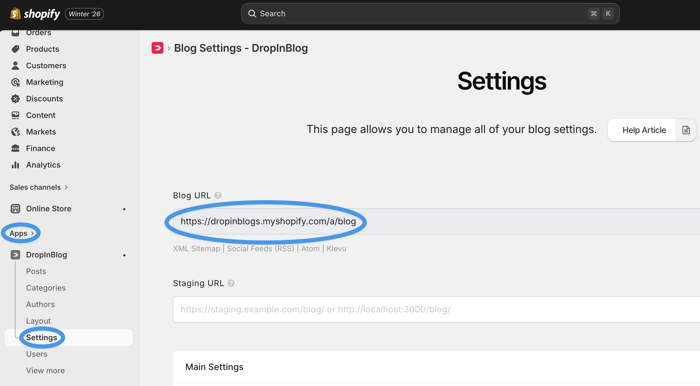700x386 pixels.
Task: View Analytics page
Action: tap(43, 165)
